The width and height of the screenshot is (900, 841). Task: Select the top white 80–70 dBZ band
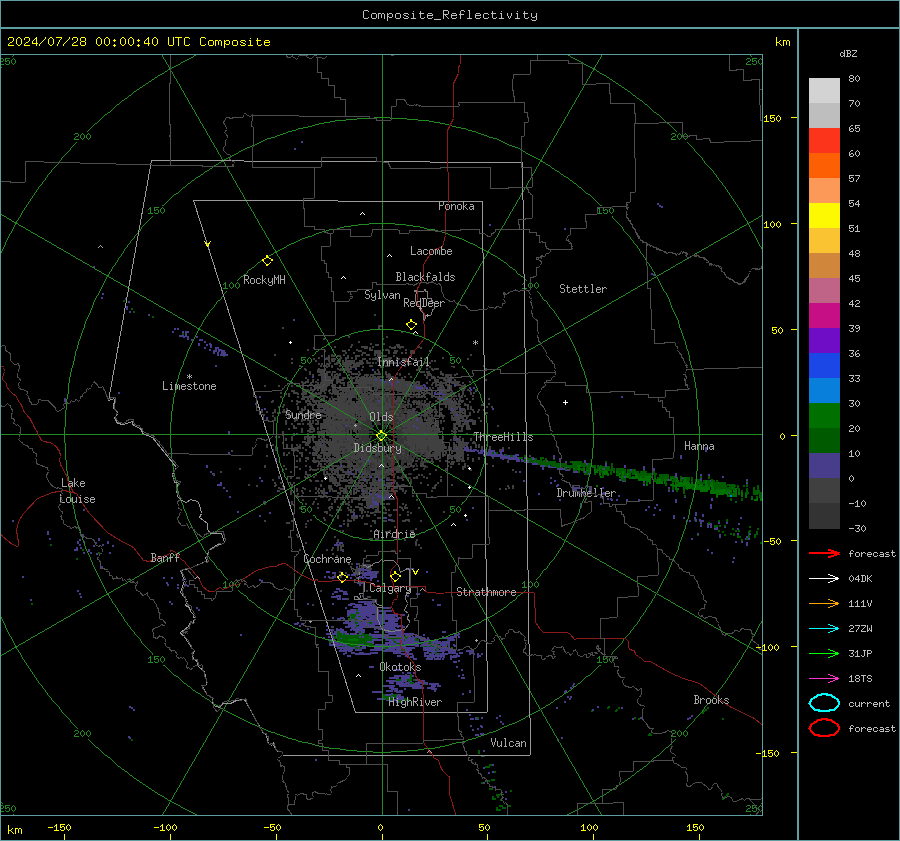coord(824,91)
